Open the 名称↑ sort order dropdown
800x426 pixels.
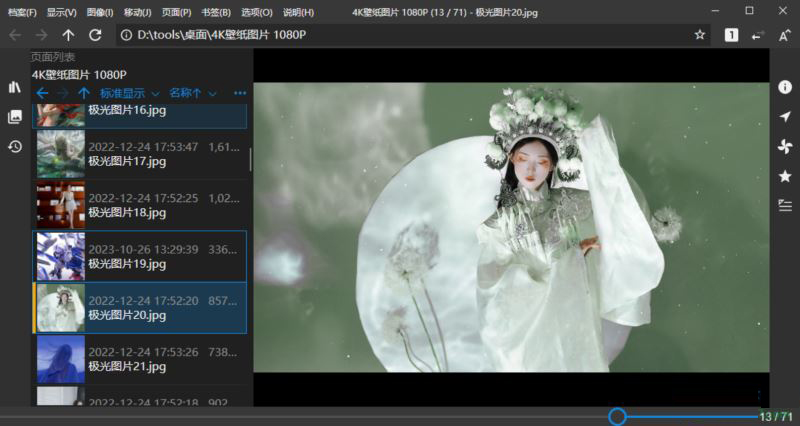[193, 93]
